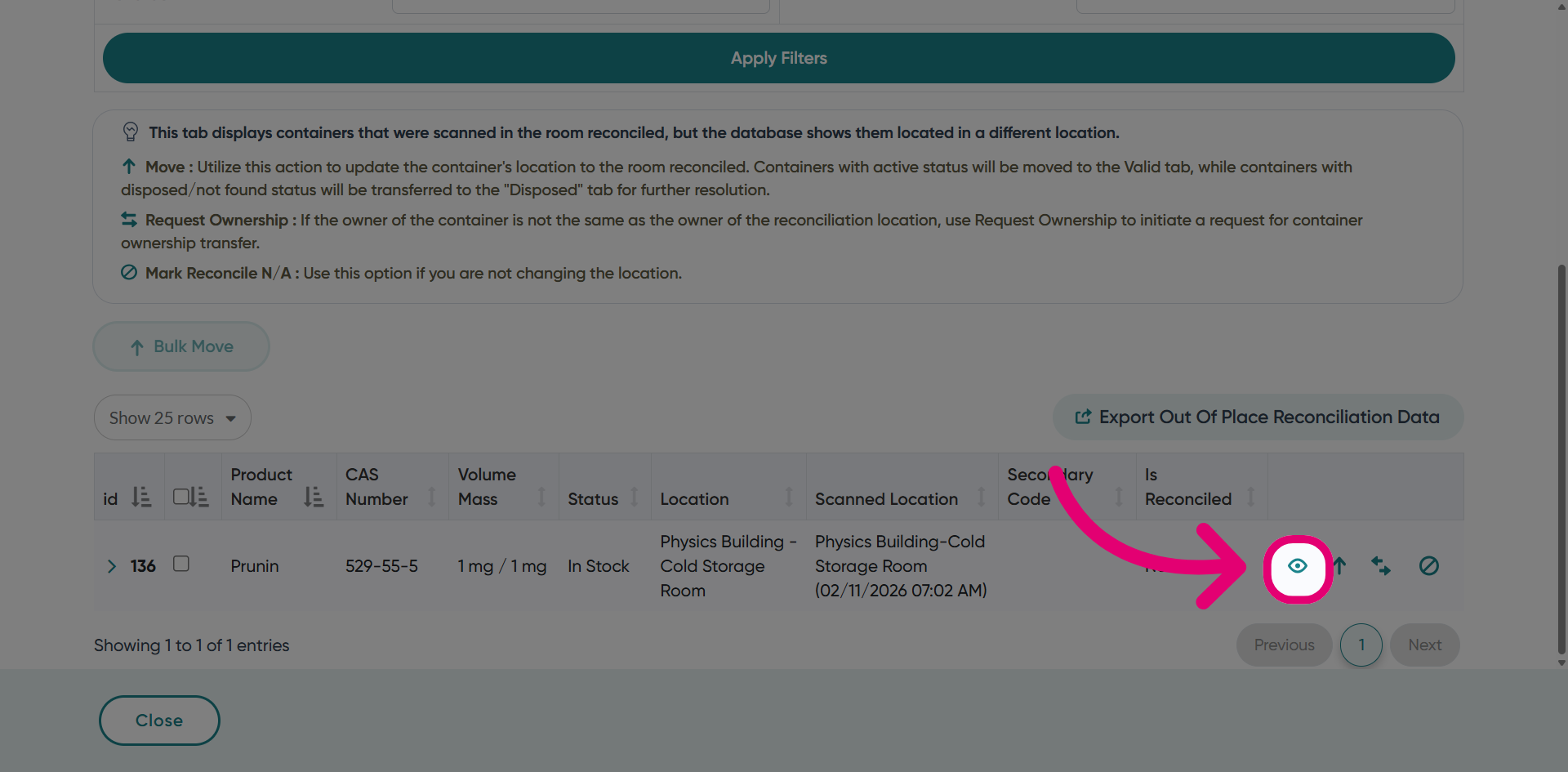Export Out Of Place Reconciliation Data

point(1258,417)
